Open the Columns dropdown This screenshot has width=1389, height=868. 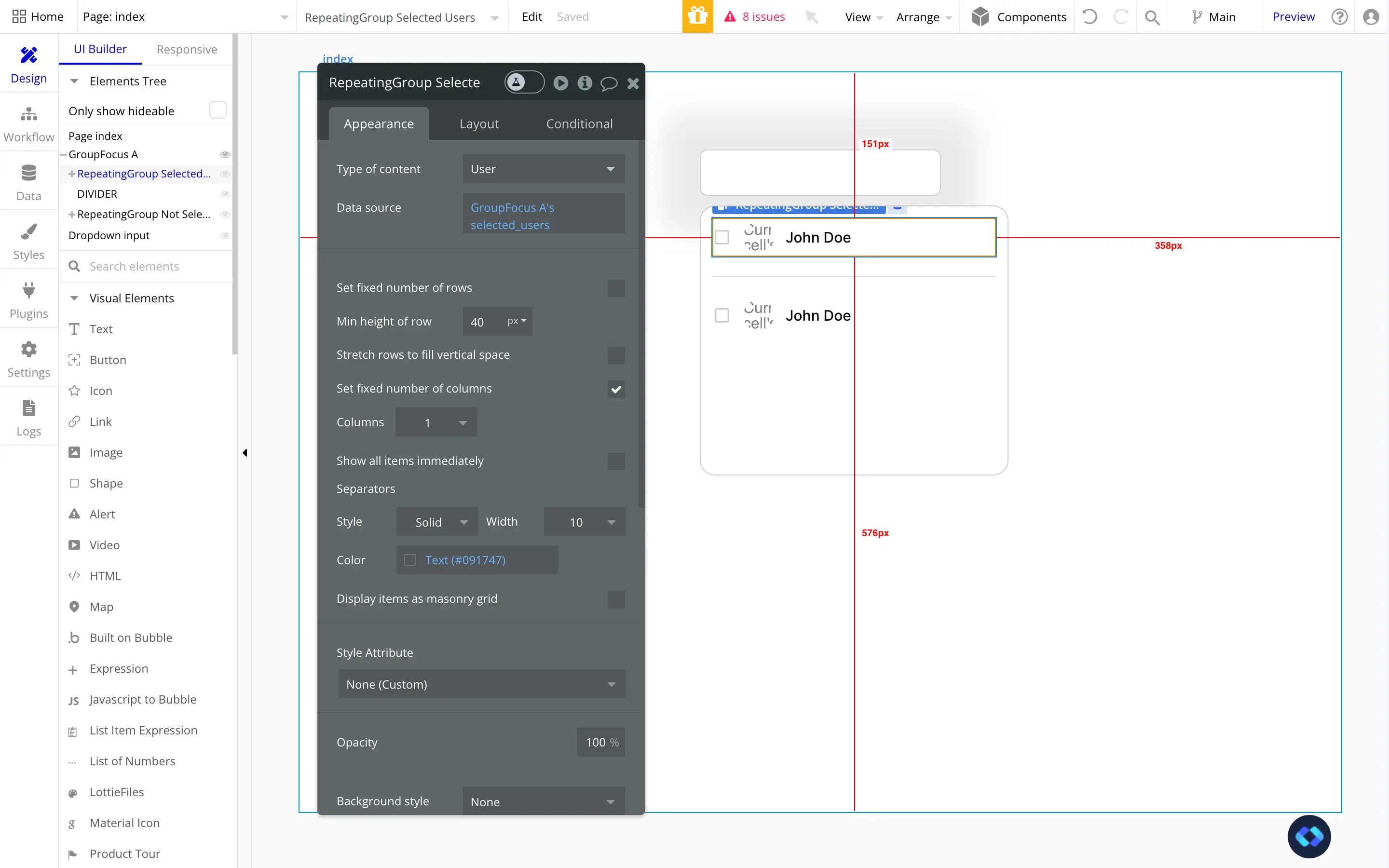click(x=436, y=422)
